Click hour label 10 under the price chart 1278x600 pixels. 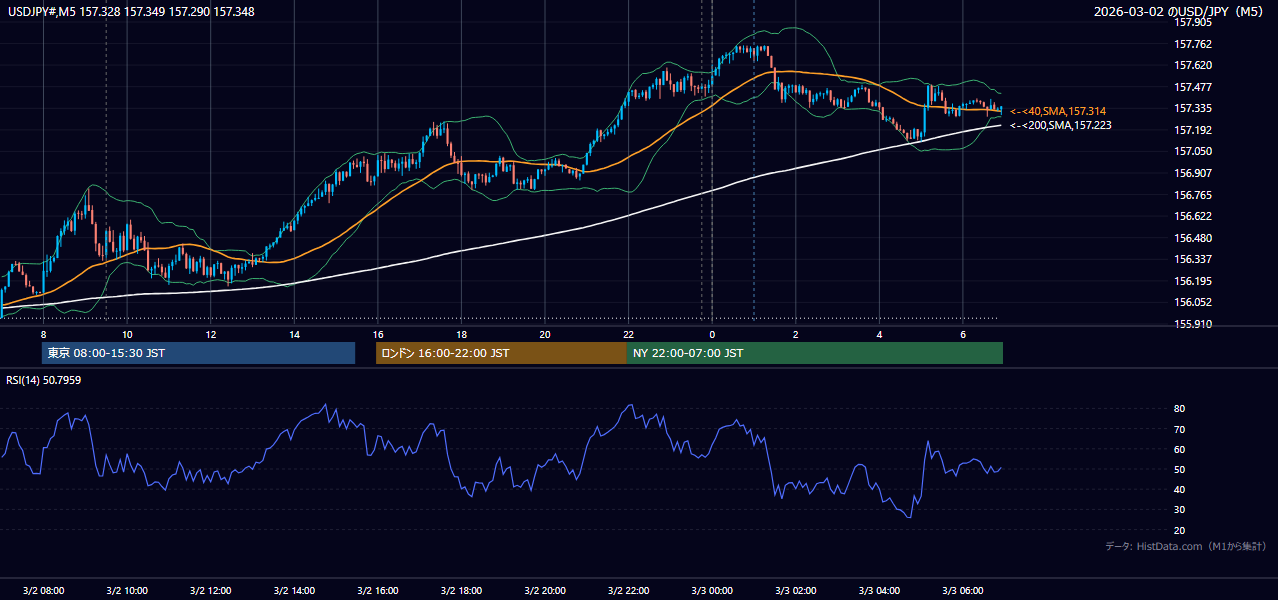tap(127, 334)
